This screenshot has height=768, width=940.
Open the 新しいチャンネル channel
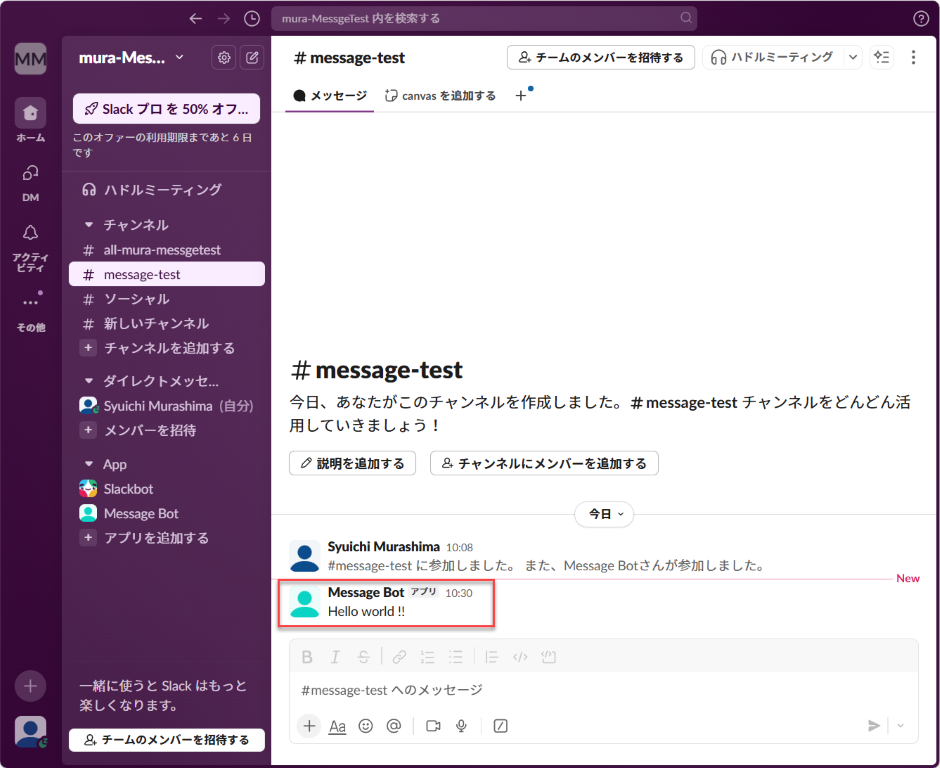point(167,324)
